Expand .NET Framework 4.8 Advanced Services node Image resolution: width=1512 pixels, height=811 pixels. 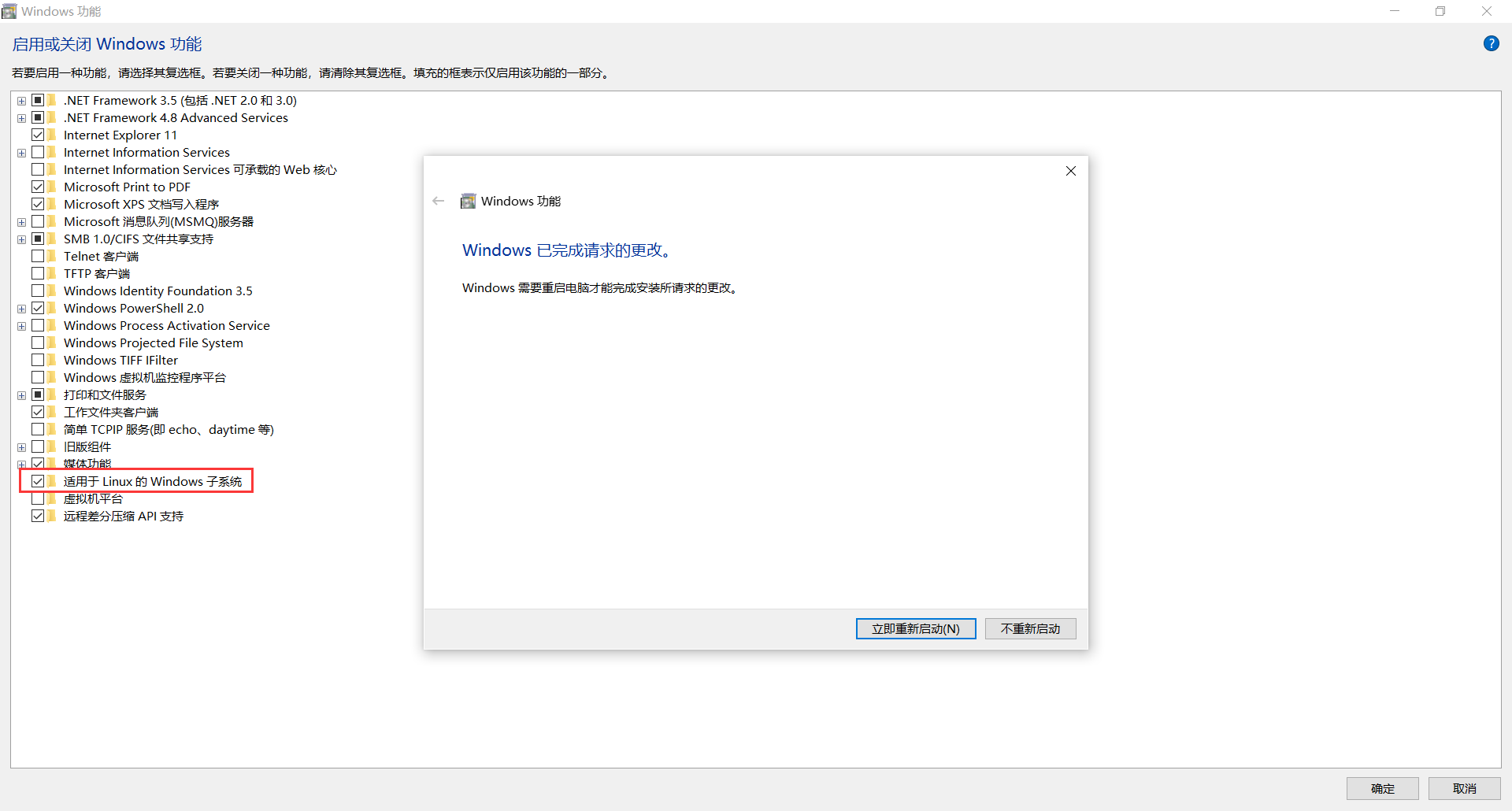[x=22, y=118]
